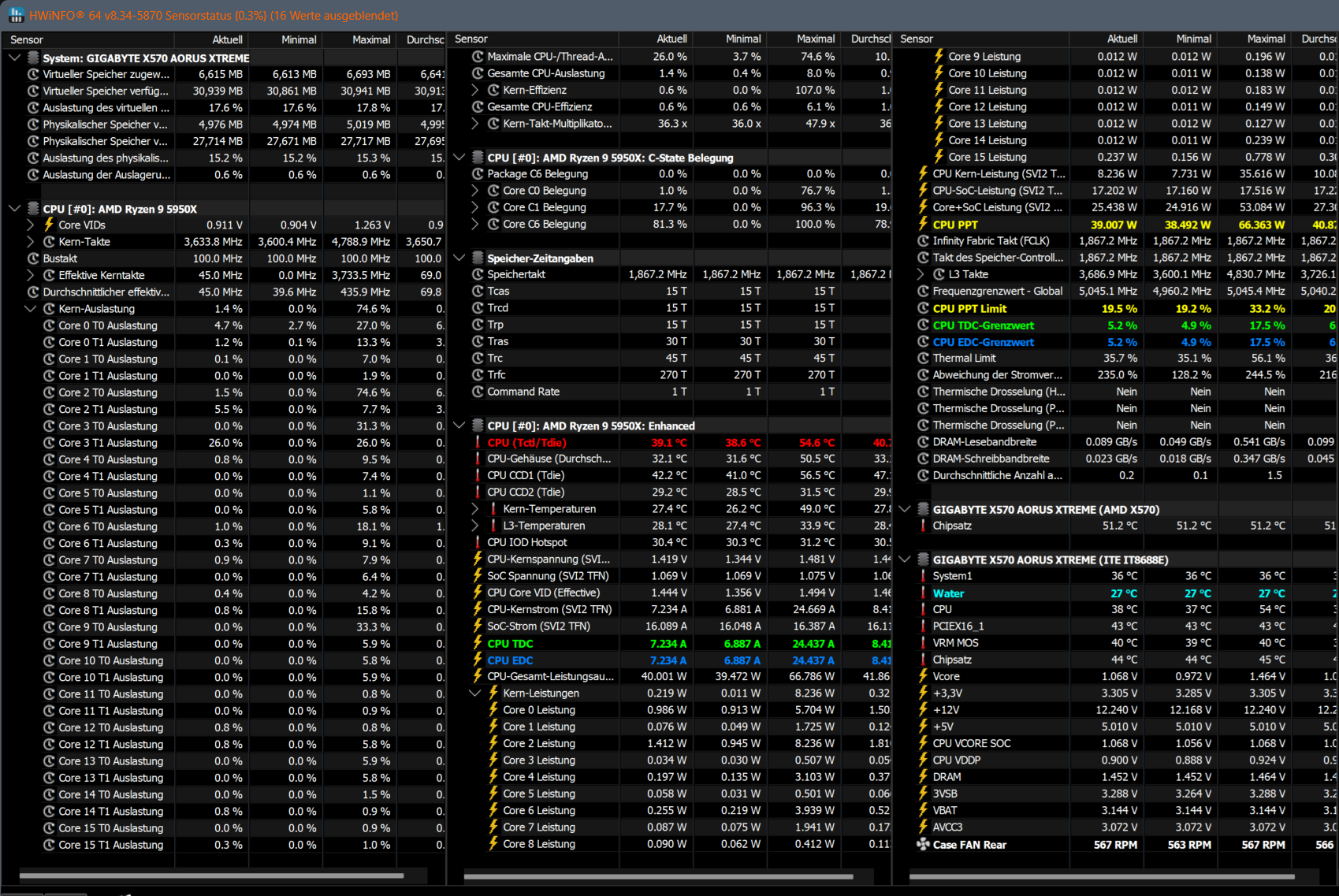Select the CPU CCD1 (Tdie) row label
This screenshot has width=1339, height=896.
point(526,475)
